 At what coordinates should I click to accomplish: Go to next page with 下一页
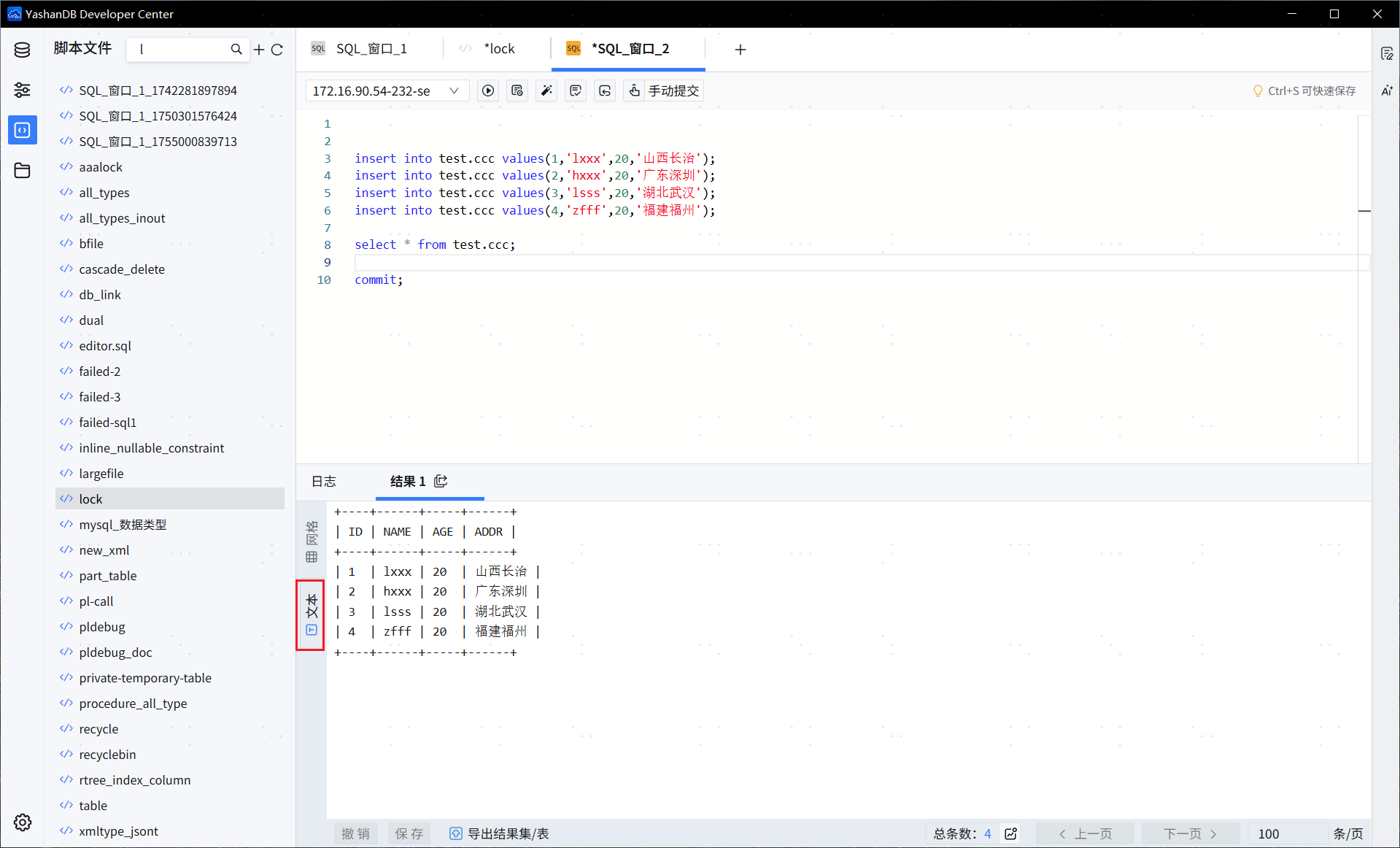[x=1190, y=833]
